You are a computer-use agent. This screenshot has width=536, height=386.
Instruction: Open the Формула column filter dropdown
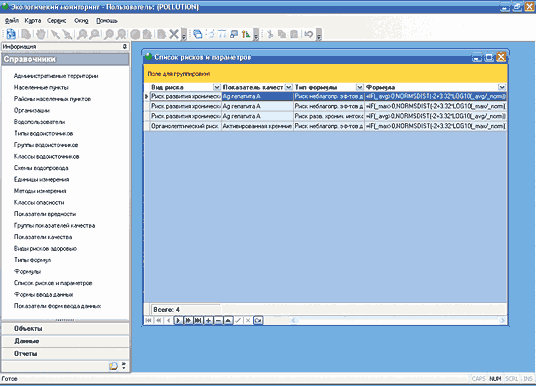click(502, 87)
